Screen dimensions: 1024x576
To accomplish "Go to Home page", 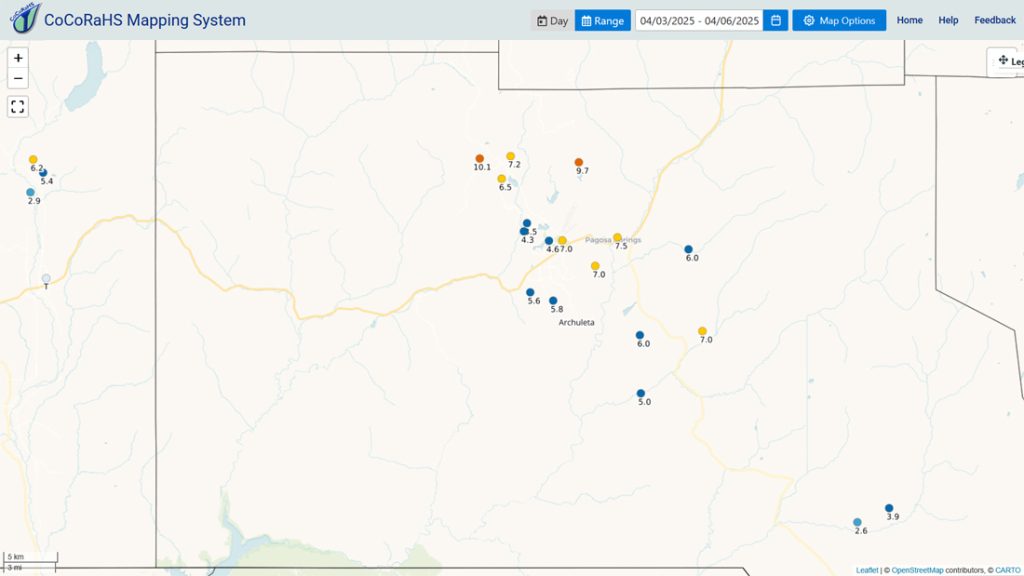I will pos(909,20).
